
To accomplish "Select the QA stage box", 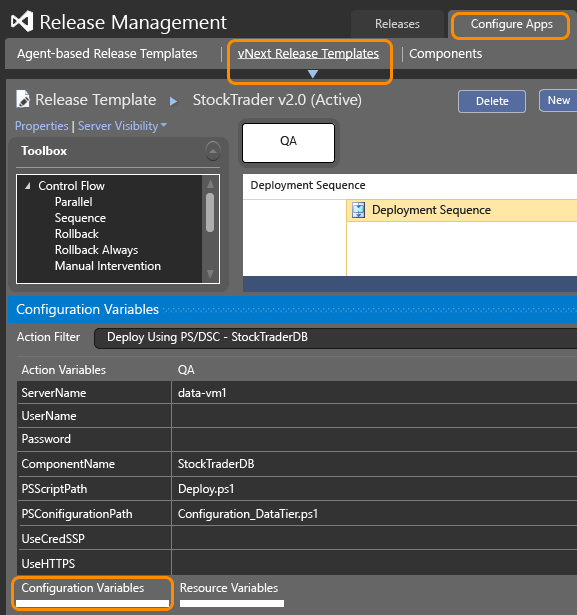I will [288, 143].
